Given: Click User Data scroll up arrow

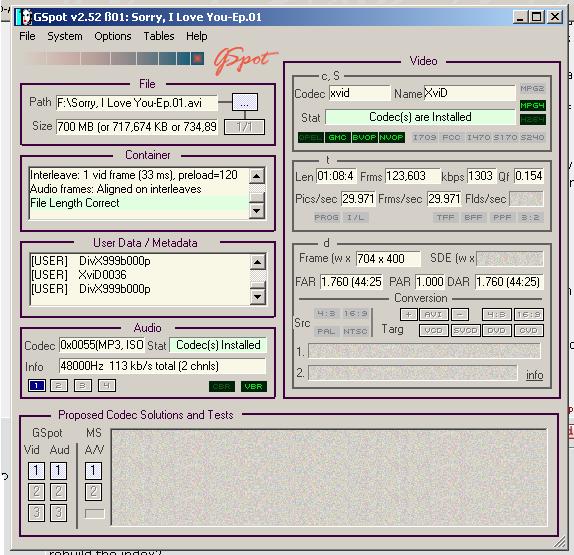Looking at the screenshot, I should click(257, 262).
